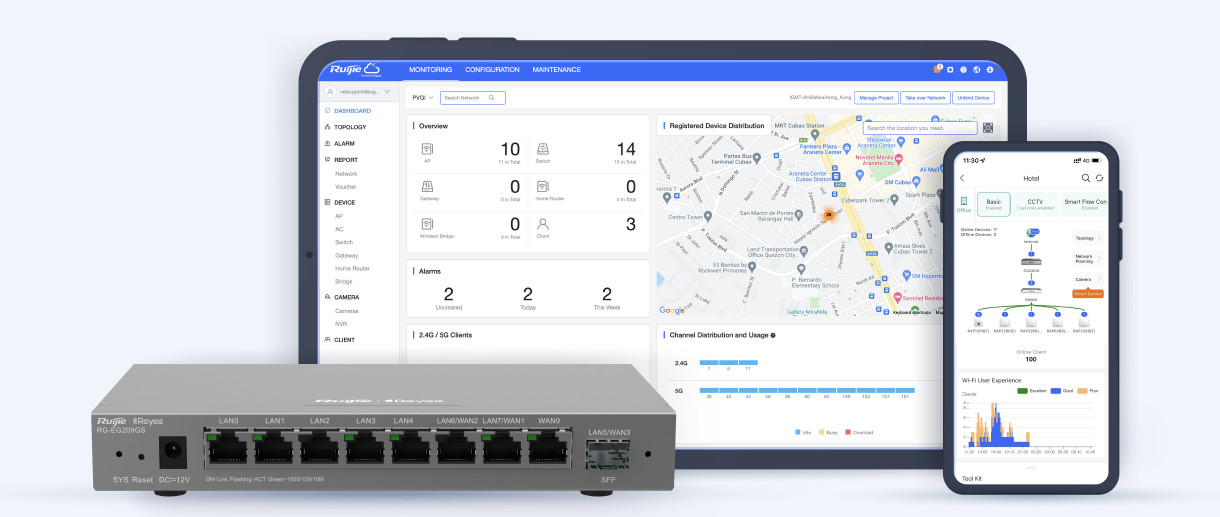Select the Smart Flow Control tab on phone

(1085, 204)
